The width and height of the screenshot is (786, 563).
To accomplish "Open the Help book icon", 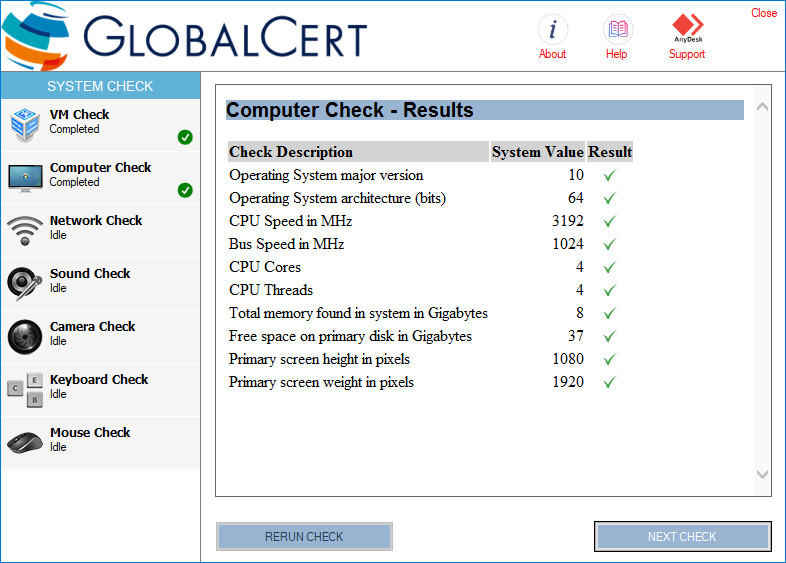I will (617, 28).
